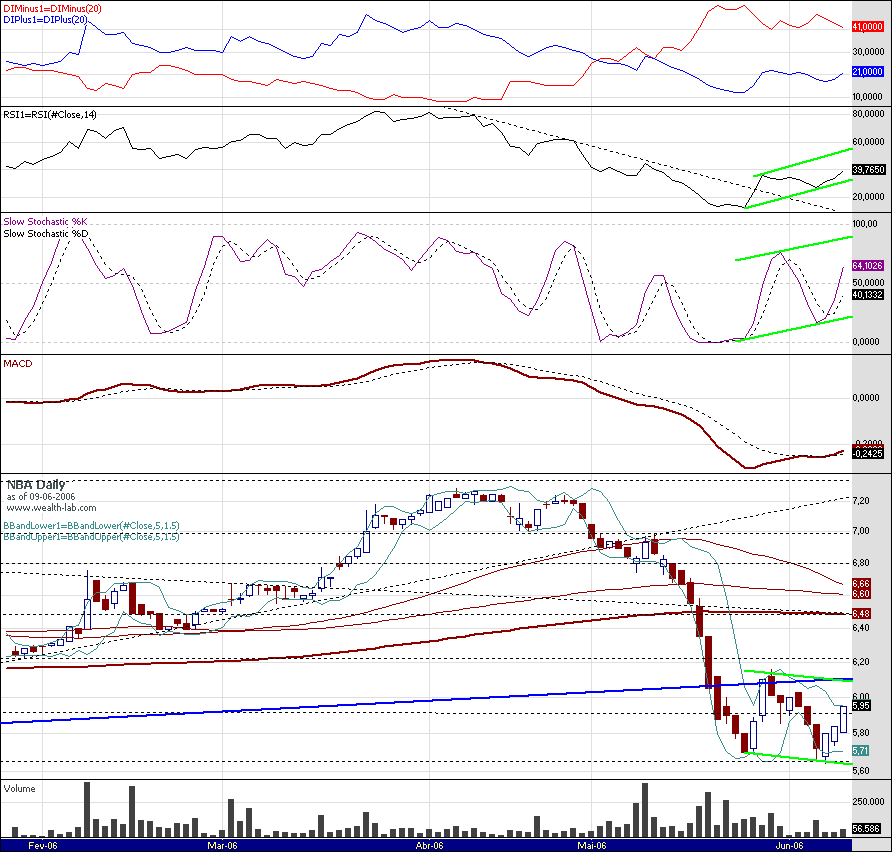
Task: Select the red 41,0000 DIMinus value tag
Action: click(868, 27)
